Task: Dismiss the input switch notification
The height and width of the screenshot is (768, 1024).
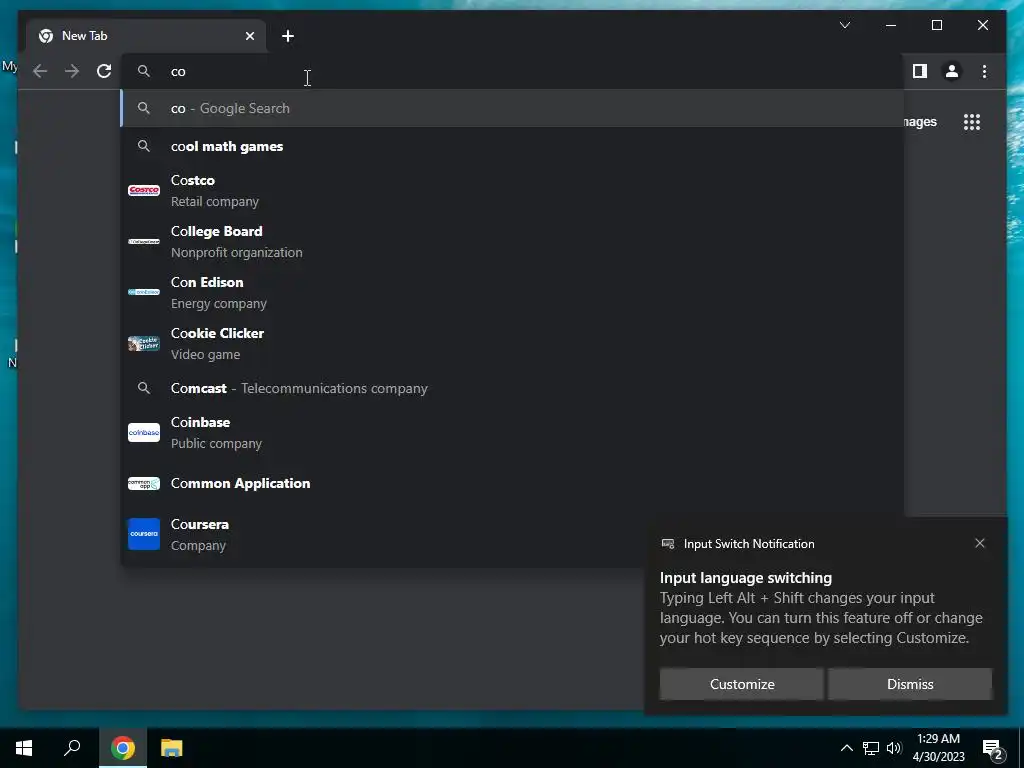Action: click(x=910, y=684)
